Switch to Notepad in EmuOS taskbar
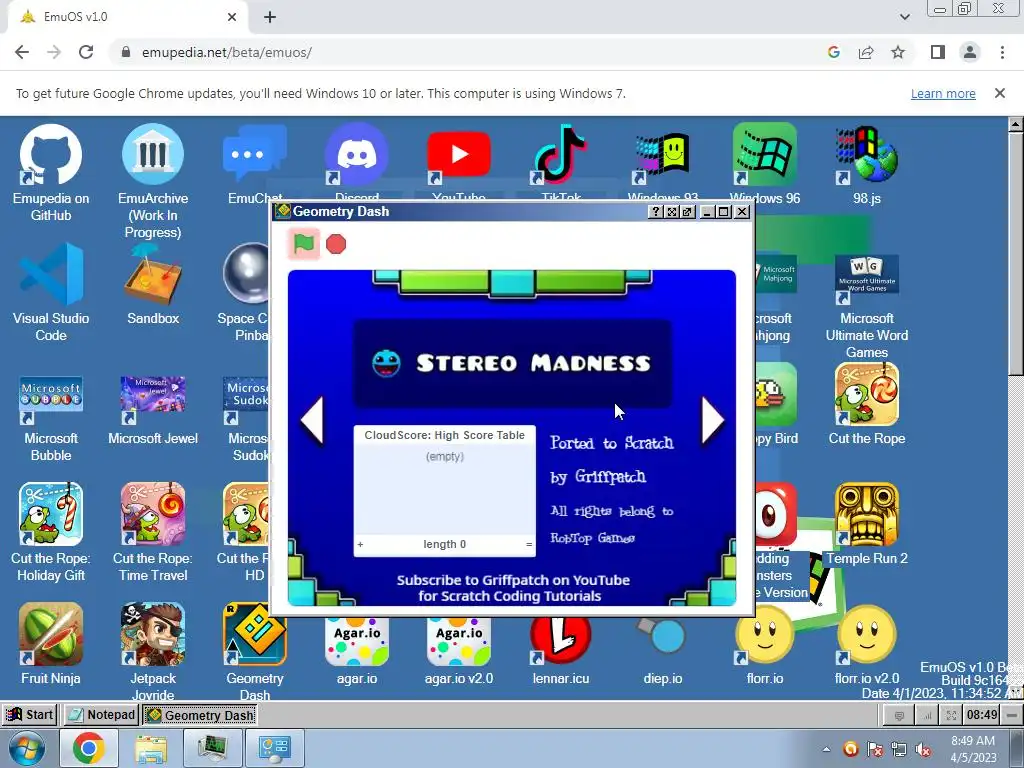The width and height of the screenshot is (1024, 768). click(101, 714)
